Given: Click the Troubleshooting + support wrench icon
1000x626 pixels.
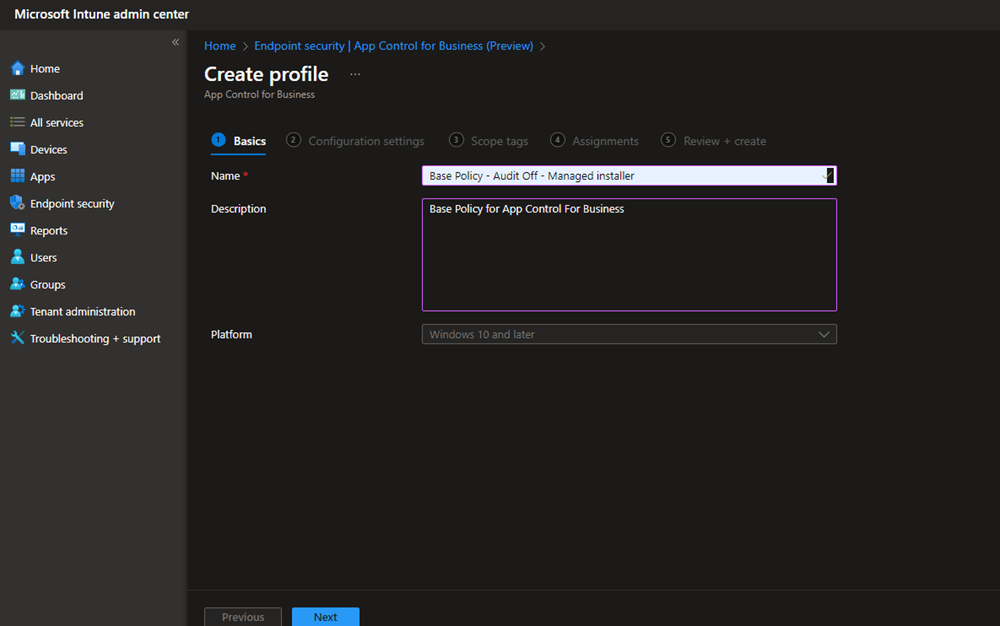Looking at the screenshot, I should 17,338.
